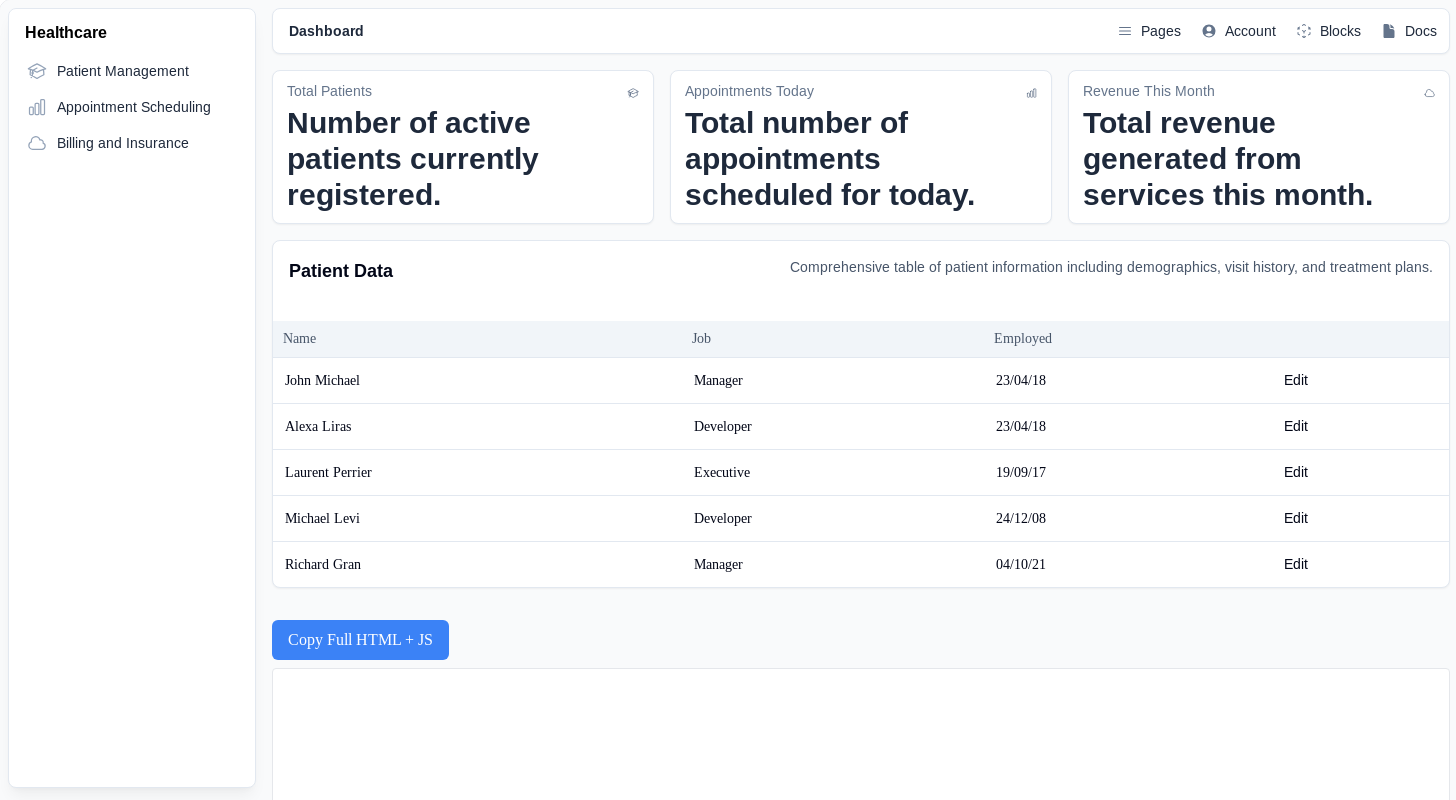Click the user circle icon next to Account

(1209, 31)
